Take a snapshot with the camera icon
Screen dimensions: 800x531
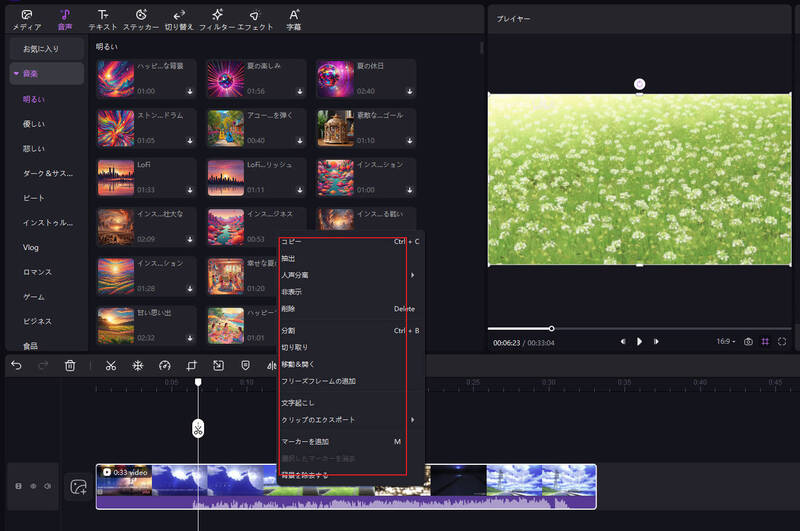click(748, 342)
